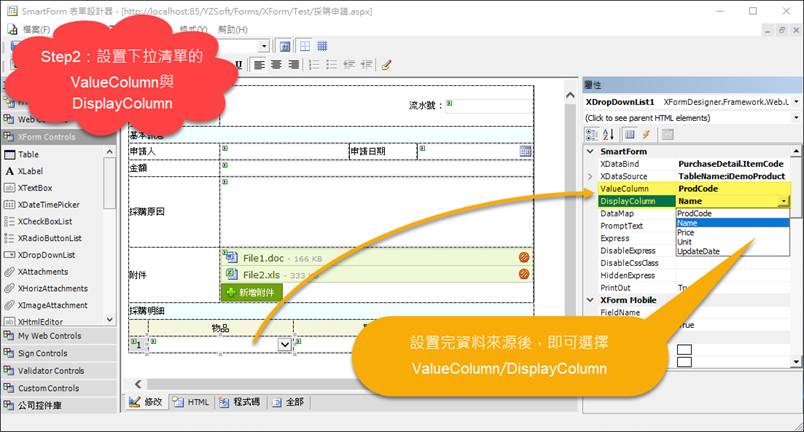This screenshot has width=804, height=432.
Task: Click the Alphabetical sort icon in properties panel
Action: [609, 134]
